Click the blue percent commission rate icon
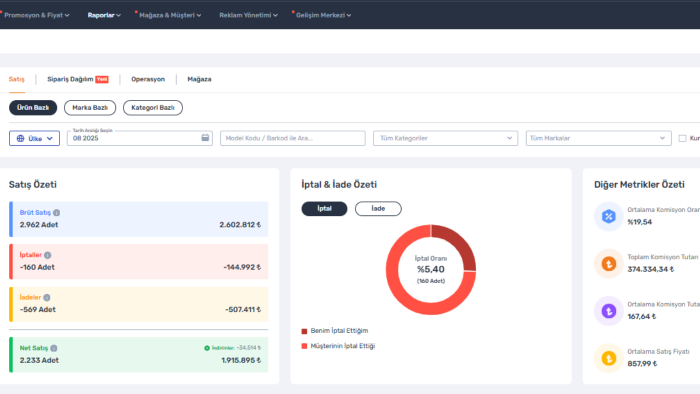The width and height of the screenshot is (700, 394). (x=608, y=216)
